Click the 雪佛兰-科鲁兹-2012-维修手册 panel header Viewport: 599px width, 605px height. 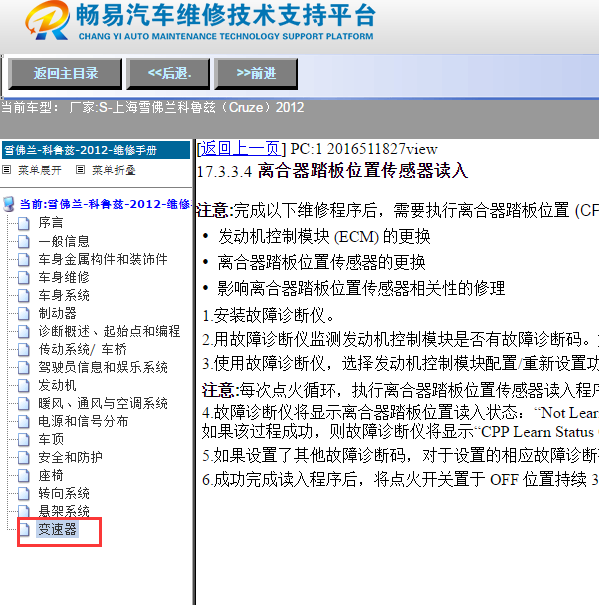96,150
